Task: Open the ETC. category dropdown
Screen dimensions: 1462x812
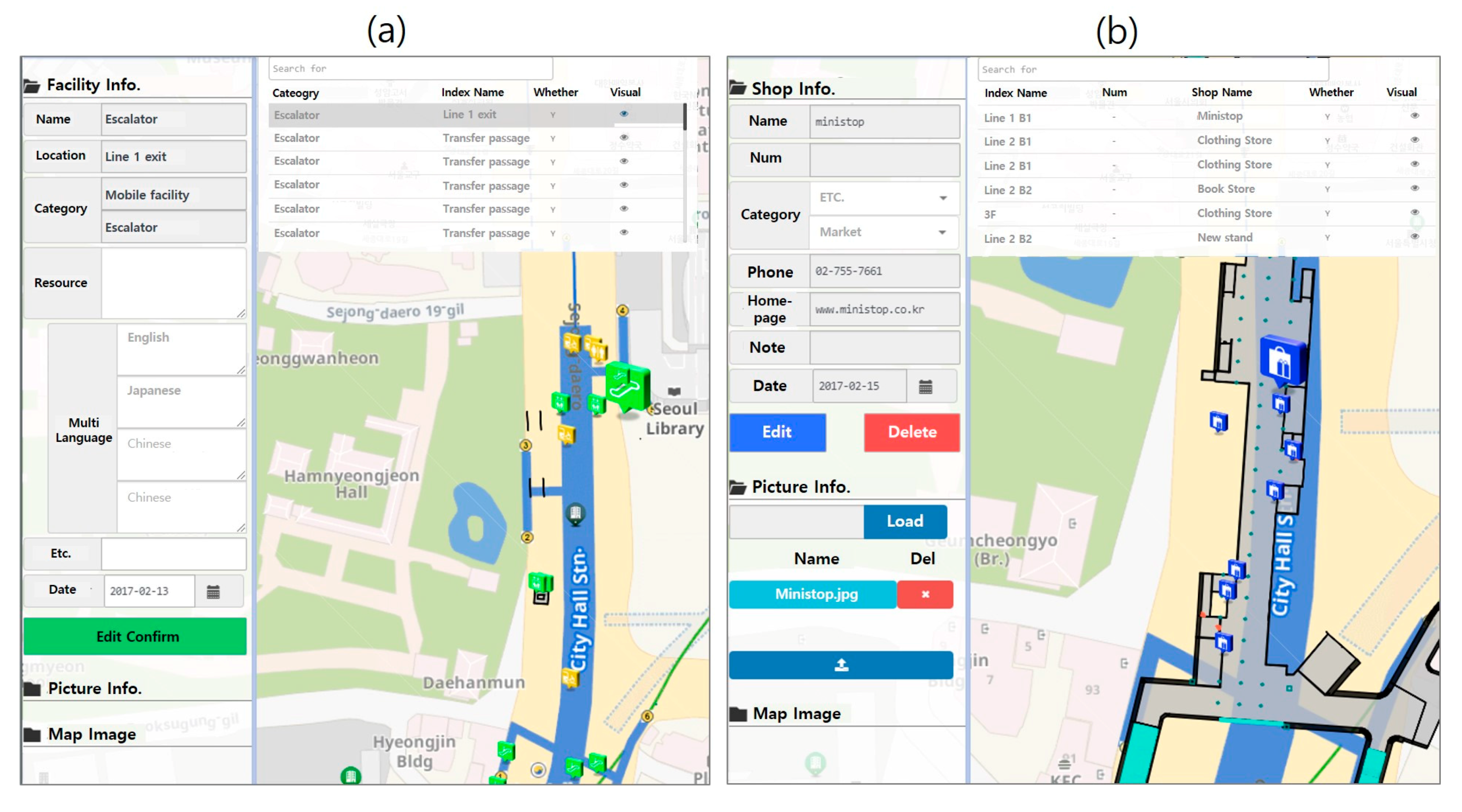Action: (x=884, y=198)
